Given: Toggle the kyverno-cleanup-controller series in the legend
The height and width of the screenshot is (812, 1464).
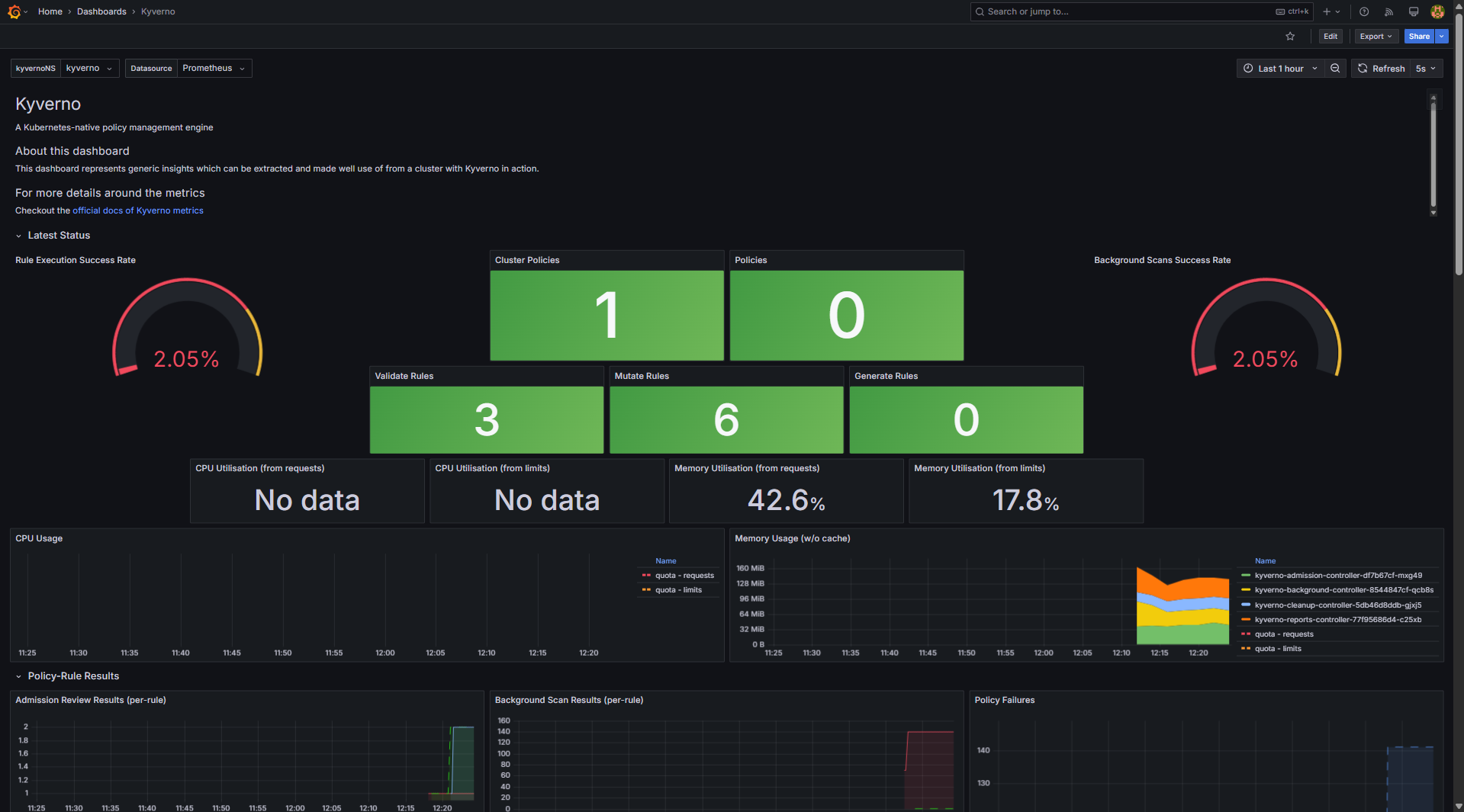Looking at the screenshot, I should [x=1338, y=605].
